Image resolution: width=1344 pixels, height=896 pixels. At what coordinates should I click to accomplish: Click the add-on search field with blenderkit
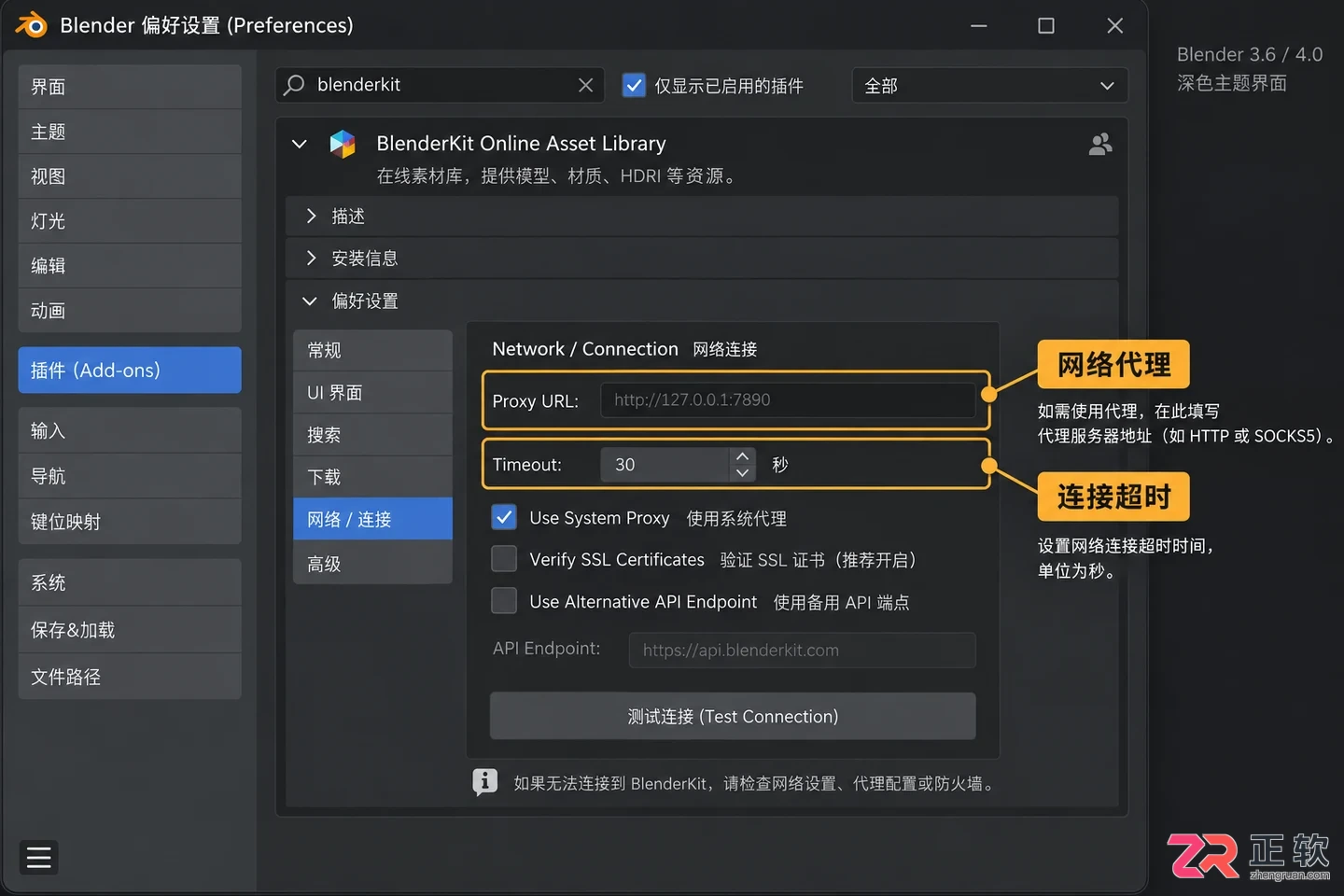pos(440,85)
